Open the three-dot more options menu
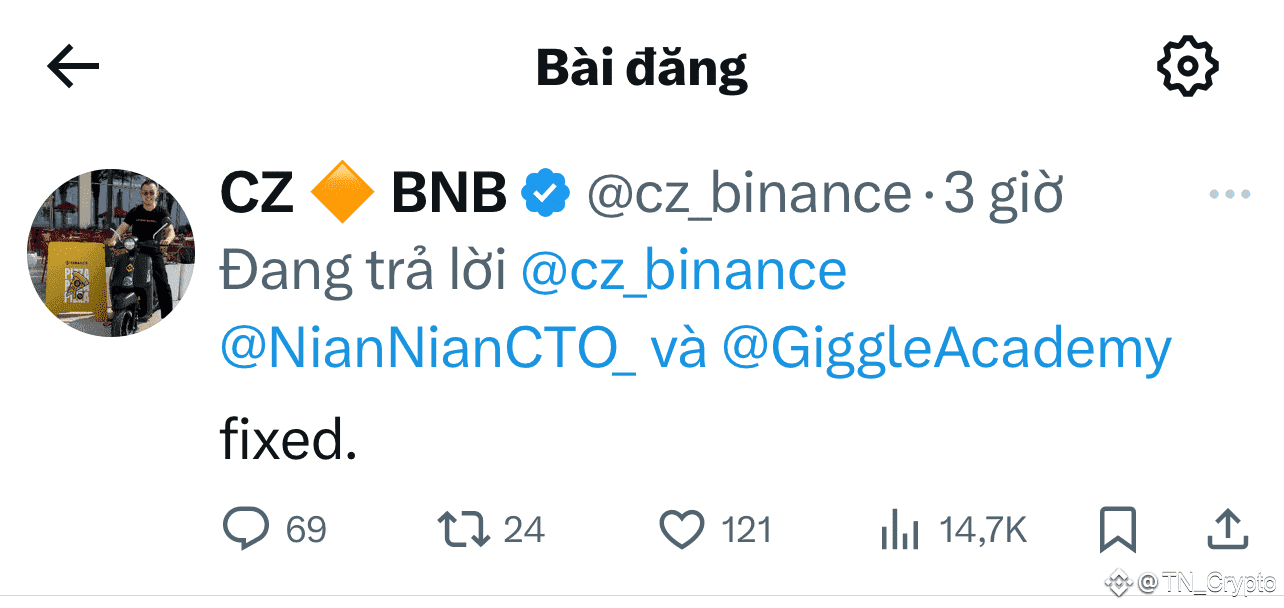This screenshot has width=1284, height=608. point(1229,194)
